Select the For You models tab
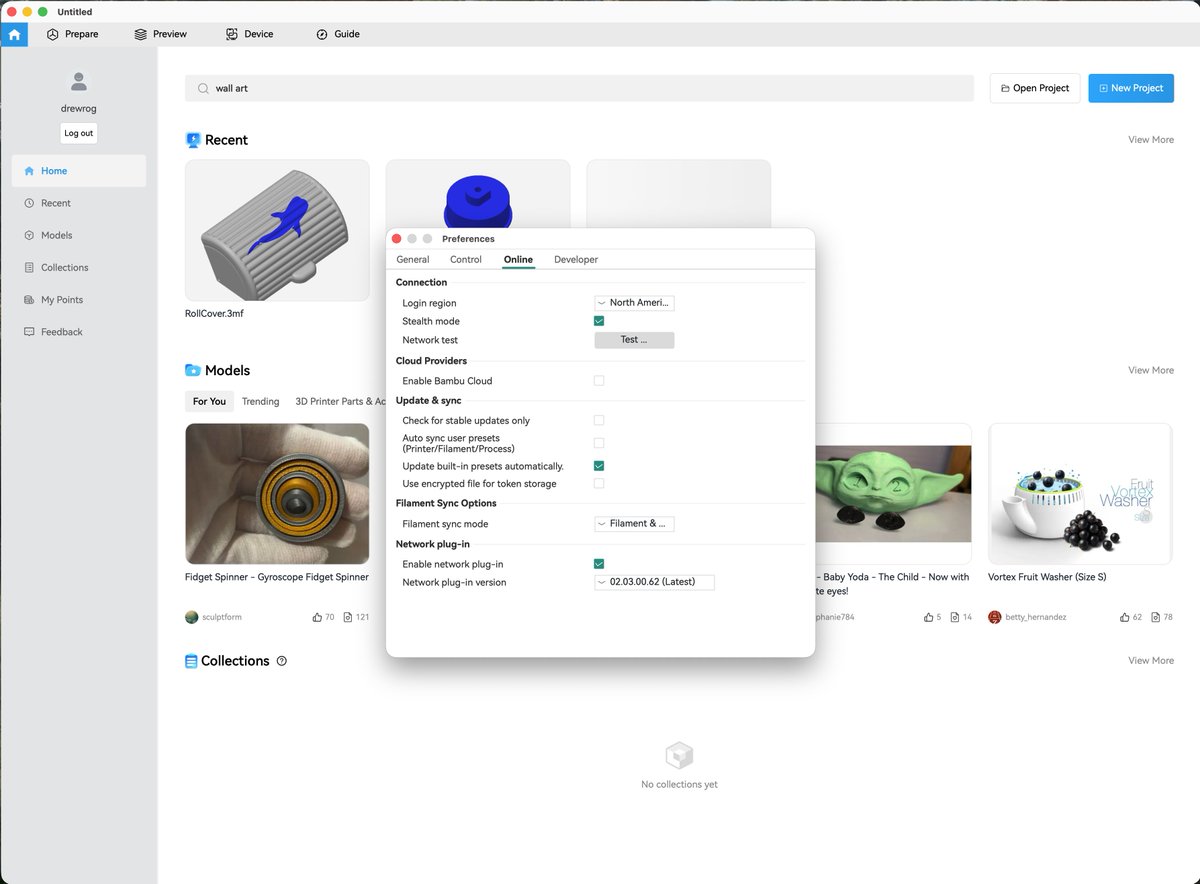Screen dimensions: 1200x884 pyautogui.click(x=209, y=401)
